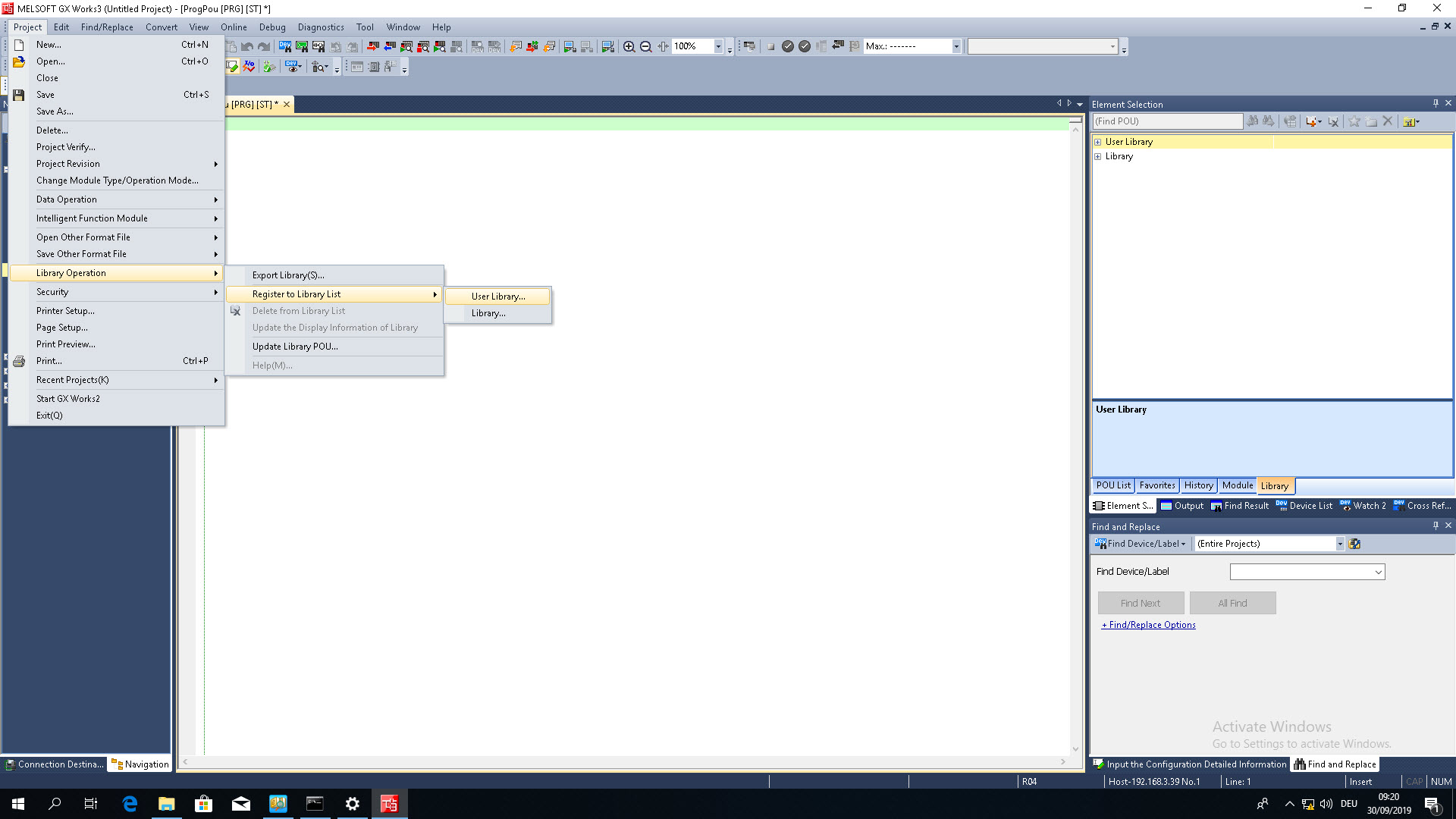Click the editor horizontal scrollbar right arrow

(1063, 762)
